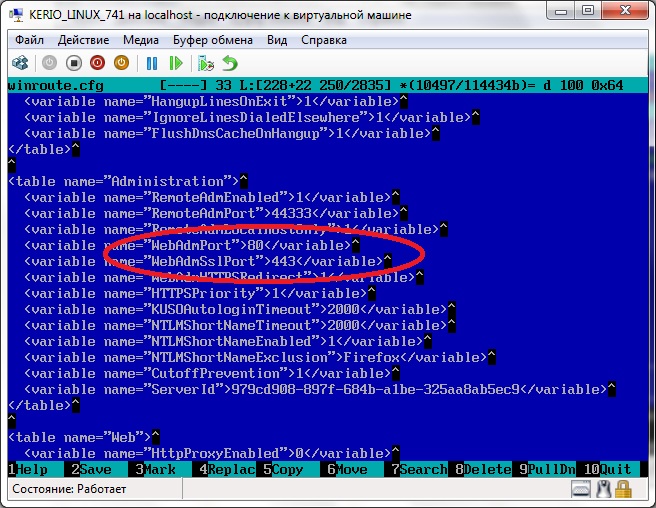The height and width of the screenshot is (508, 656).
Task: Open the Справка menu
Action: point(323,40)
